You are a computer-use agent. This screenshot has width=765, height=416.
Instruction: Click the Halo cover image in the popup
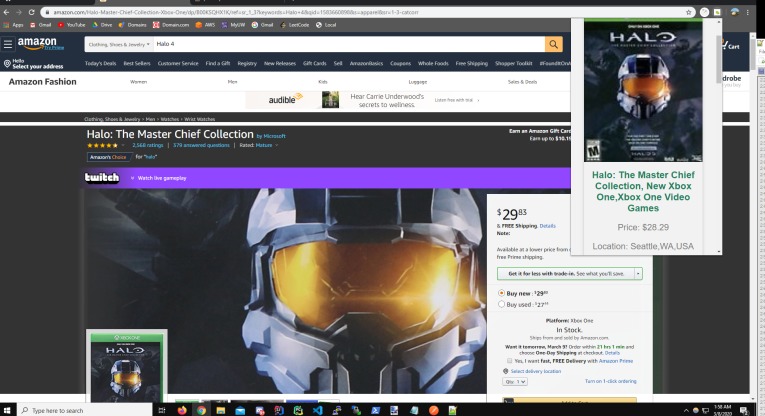coord(643,91)
